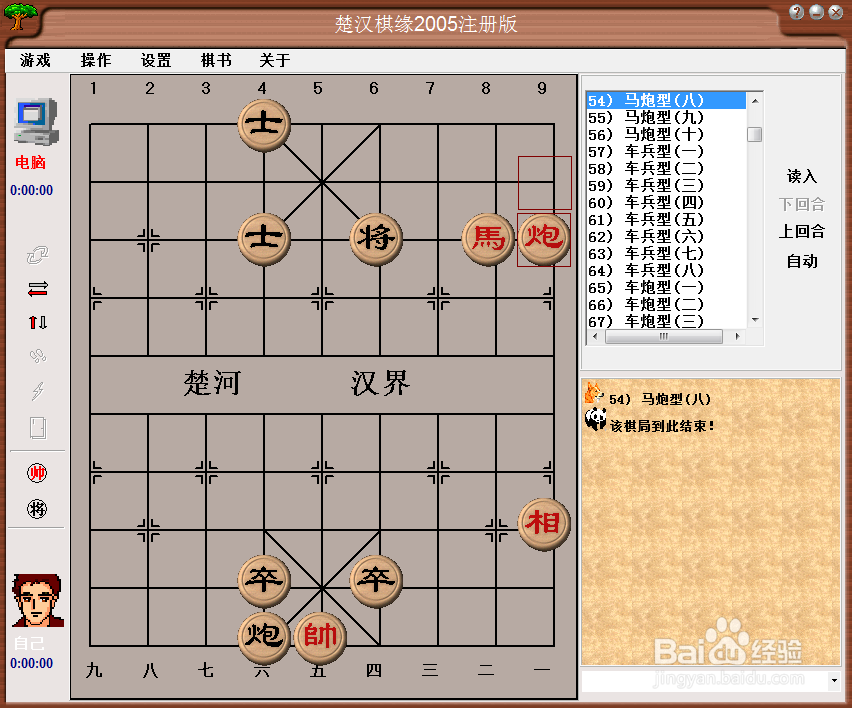Select the left black 卒 pawn piece
Viewport: 852px width, 708px height.
pos(264,581)
